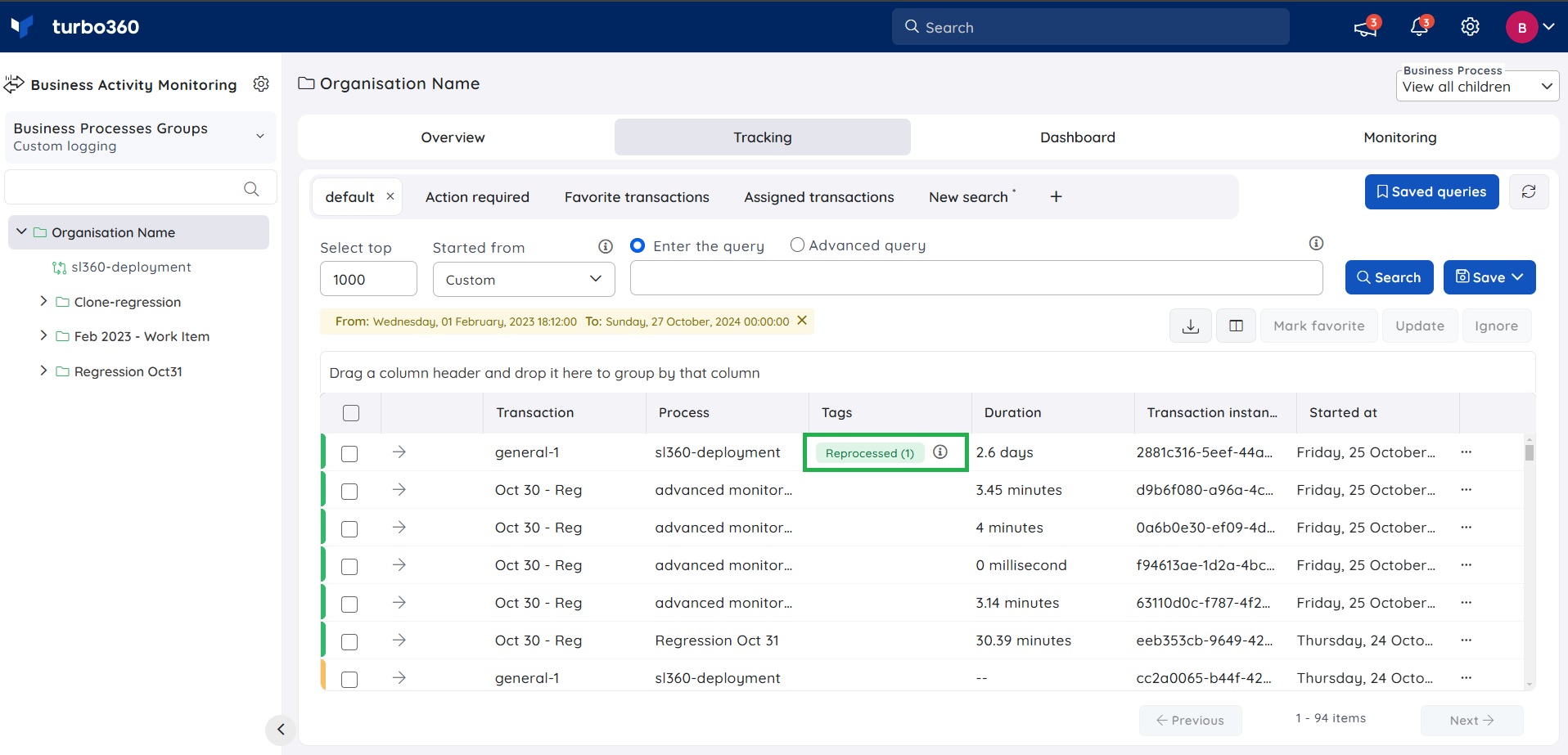Open the arrow for the 3.45 minutes row
This screenshot has height=755, width=1568.
[x=399, y=489]
